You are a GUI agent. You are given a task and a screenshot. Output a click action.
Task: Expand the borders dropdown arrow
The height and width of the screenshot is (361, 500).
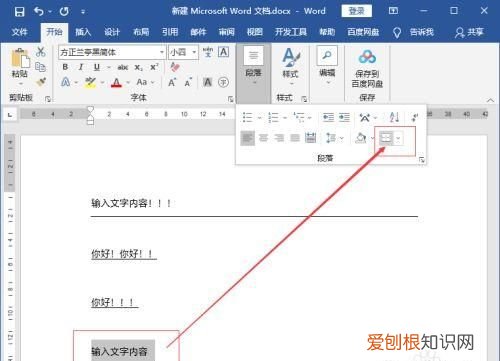399,138
